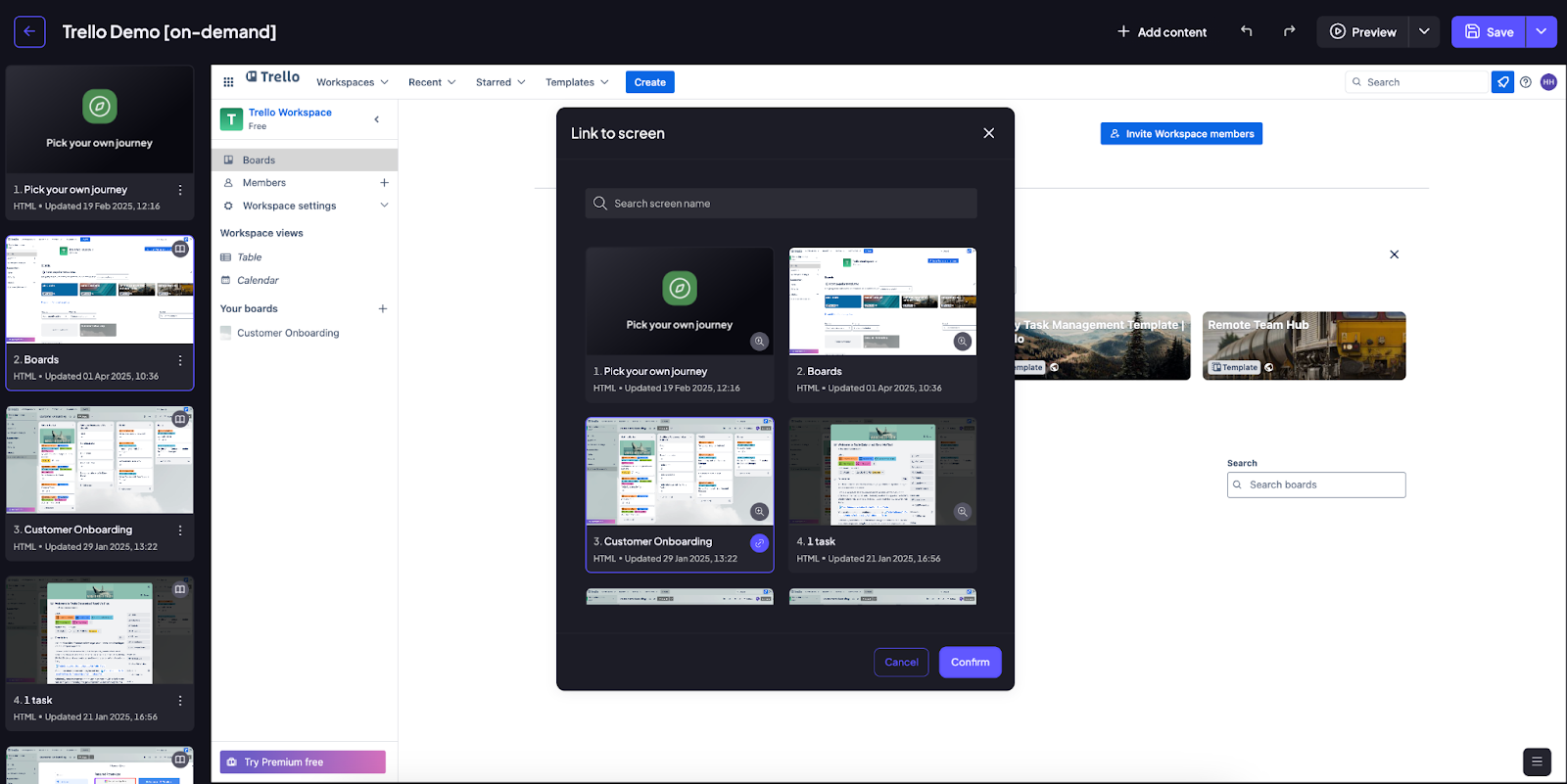Screen dimensions: 1567x784
Task: Click guide icon on 1 task sidebar thumbnail
Action: pyautogui.click(x=180, y=589)
